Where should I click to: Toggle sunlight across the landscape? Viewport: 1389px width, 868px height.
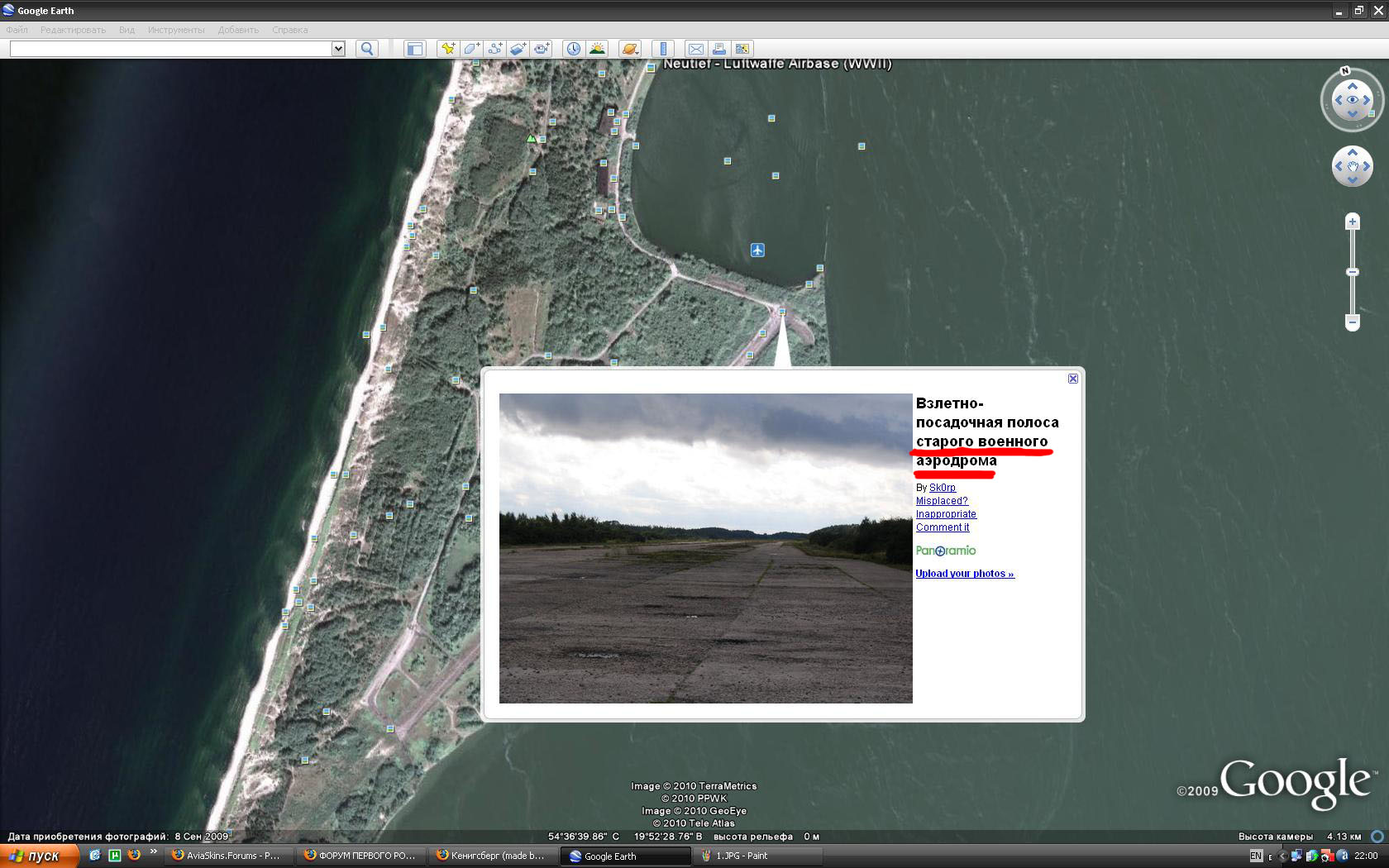(597, 49)
